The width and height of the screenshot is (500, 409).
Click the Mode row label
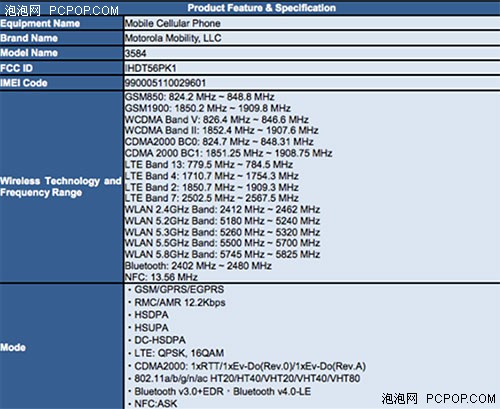click(x=13, y=347)
